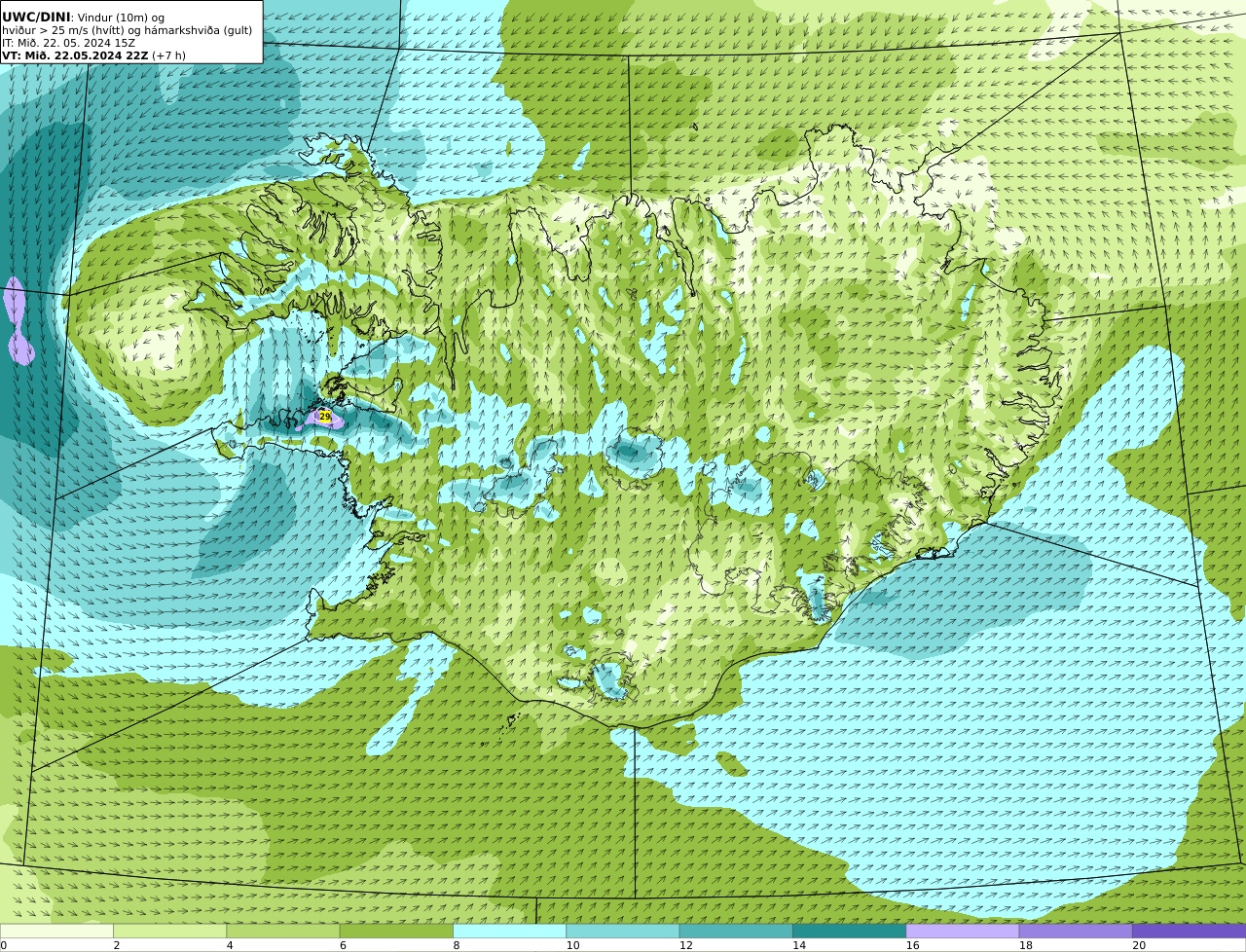Click the 16–18 m/s light purple legend swatch
The width and height of the screenshot is (1246, 952).
(x=963, y=931)
